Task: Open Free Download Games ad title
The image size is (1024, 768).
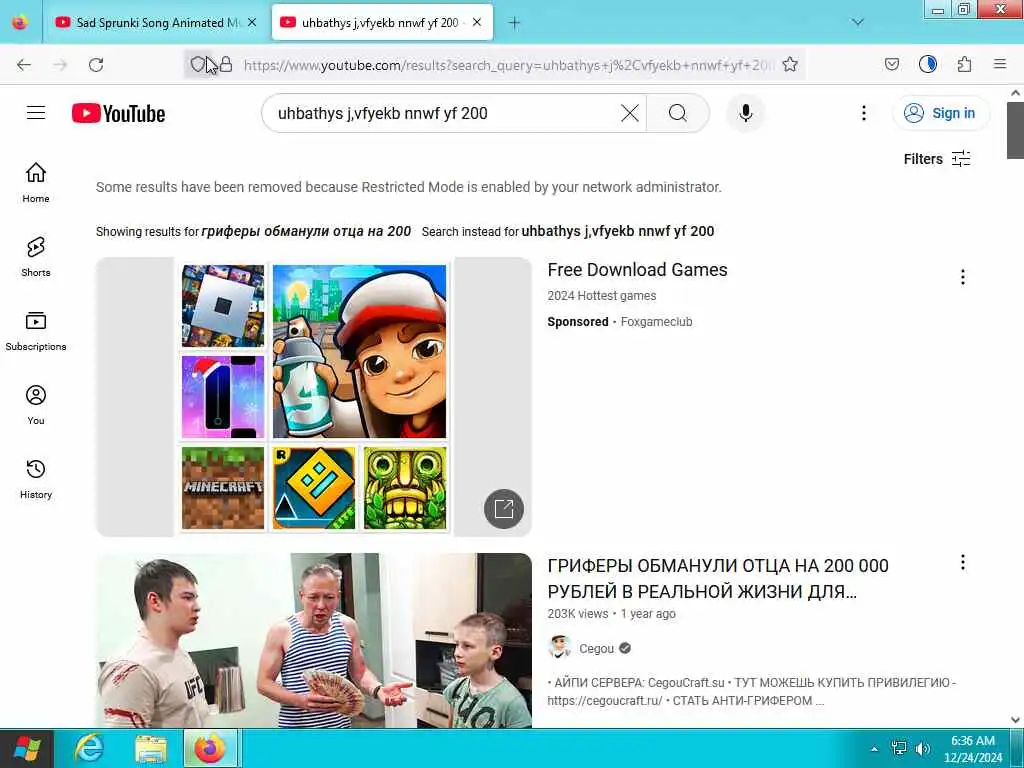Action: point(637,270)
